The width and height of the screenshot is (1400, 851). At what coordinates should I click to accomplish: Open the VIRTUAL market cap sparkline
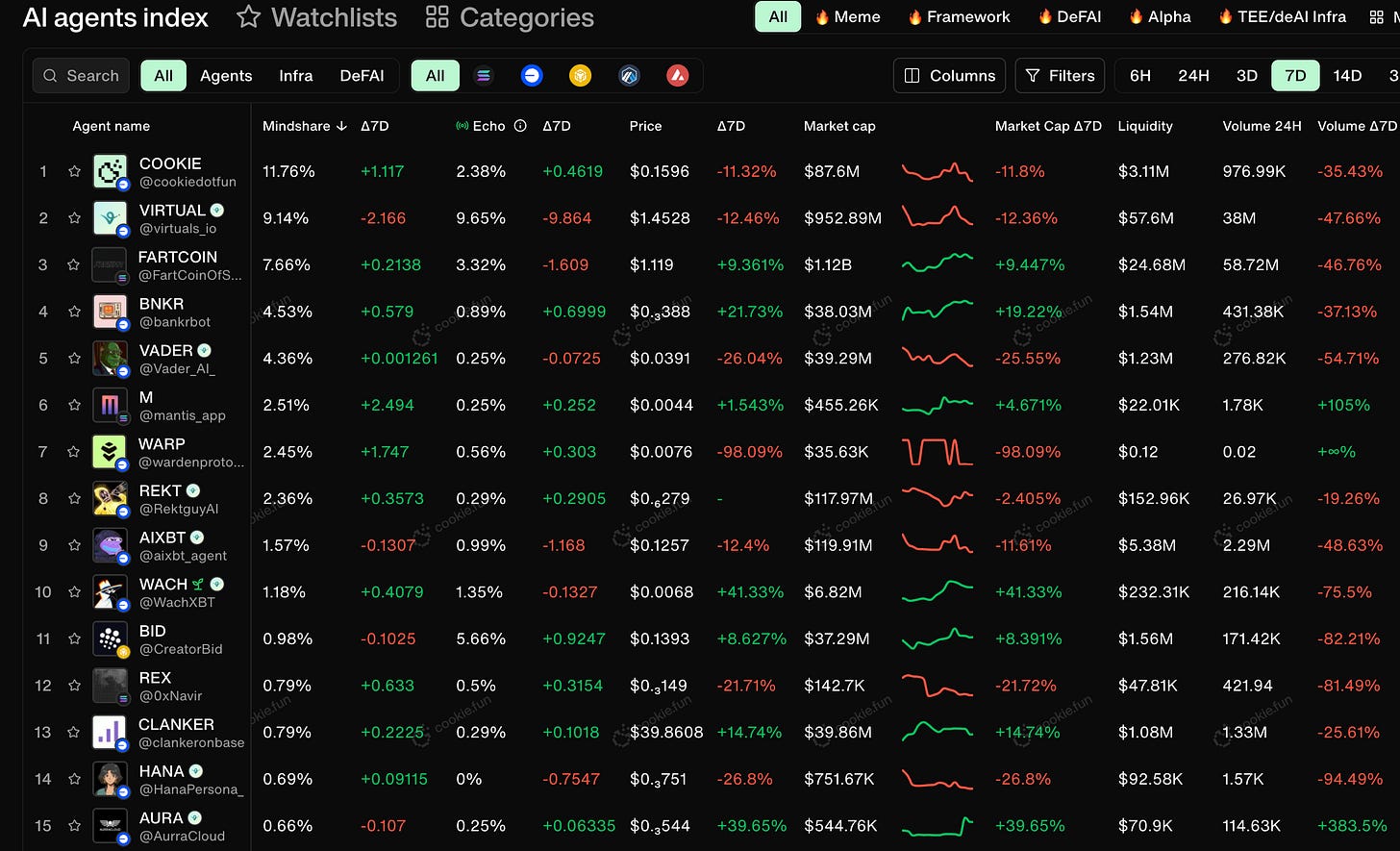click(x=937, y=218)
